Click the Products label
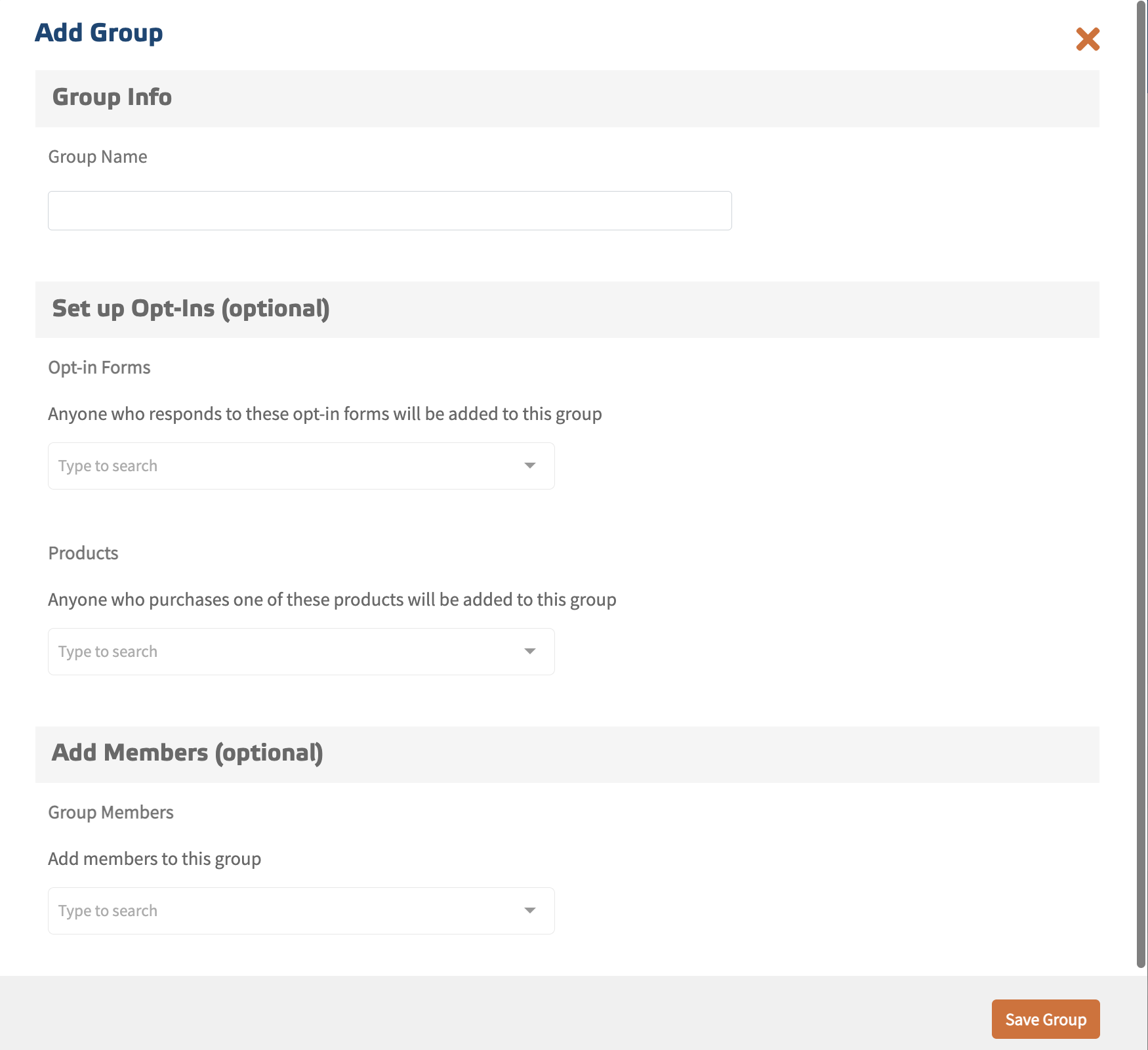This screenshot has height=1050, width=1148. pyautogui.click(x=83, y=553)
